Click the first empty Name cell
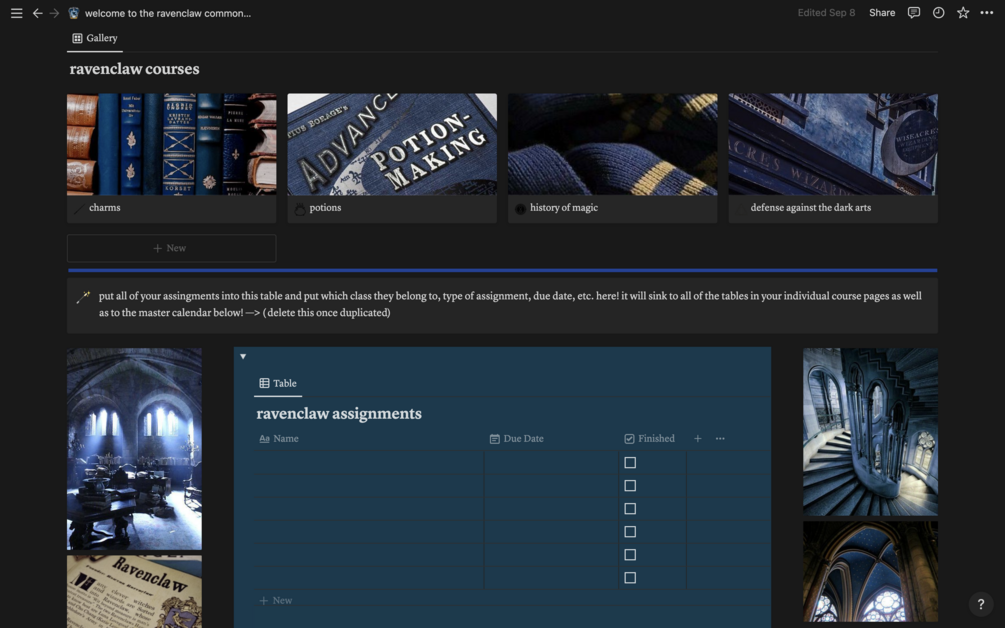 [x=370, y=463]
